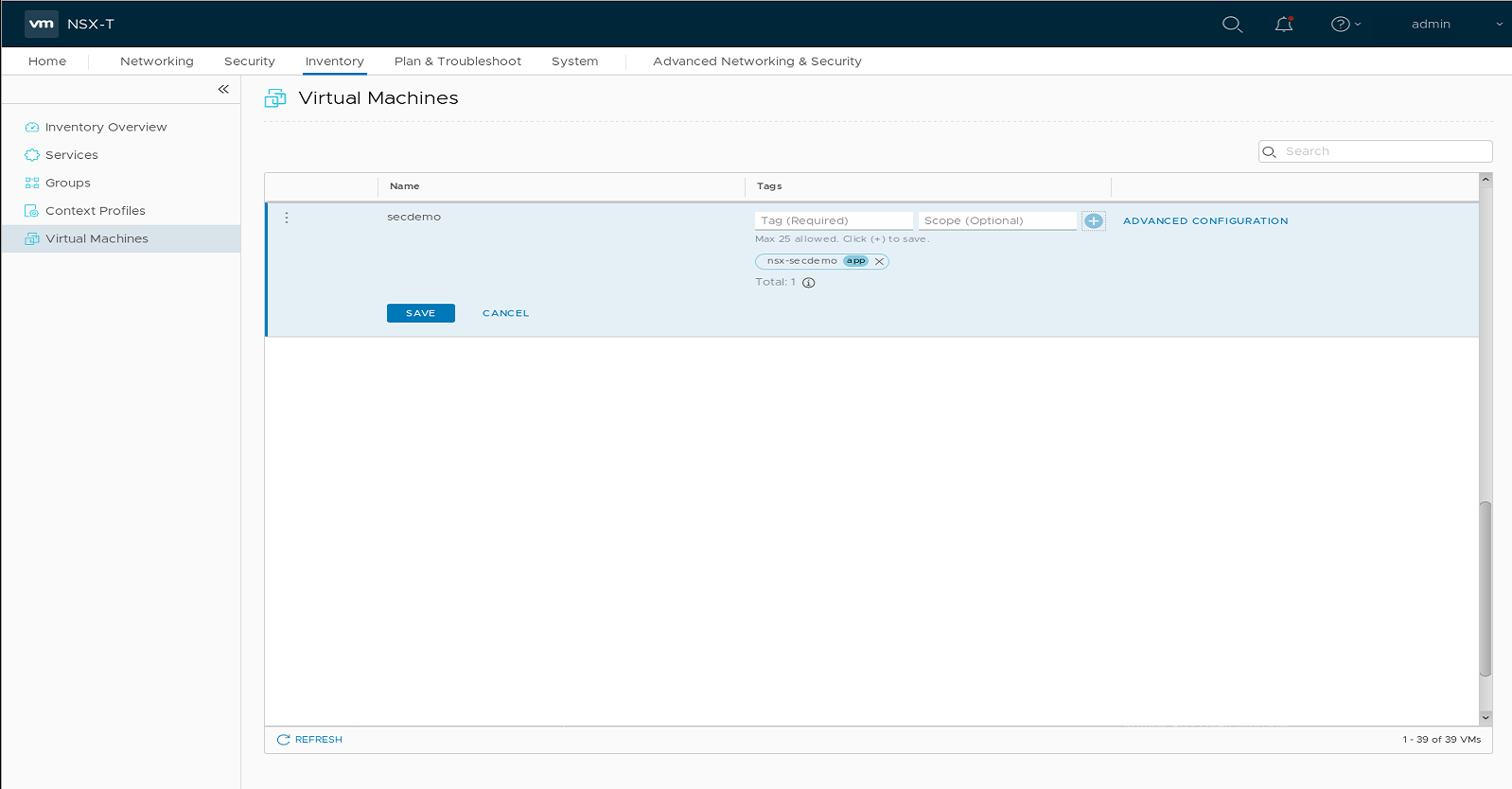Screen dimensions: 1512x789
Task: Open ADVANCED CONFIGURATION link
Action: click(1205, 221)
